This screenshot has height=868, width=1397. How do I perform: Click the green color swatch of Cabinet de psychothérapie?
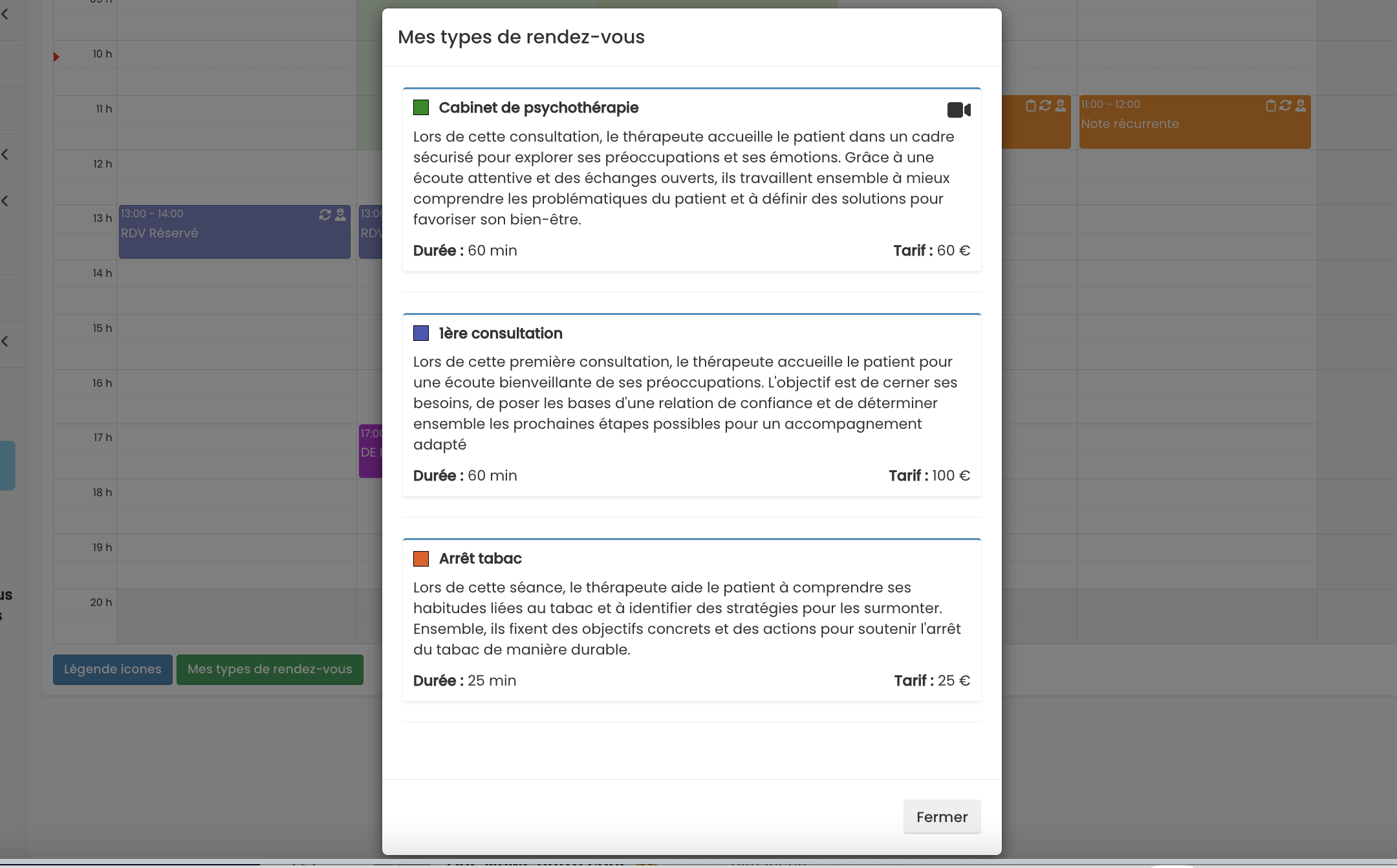pyautogui.click(x=421, y=107)
